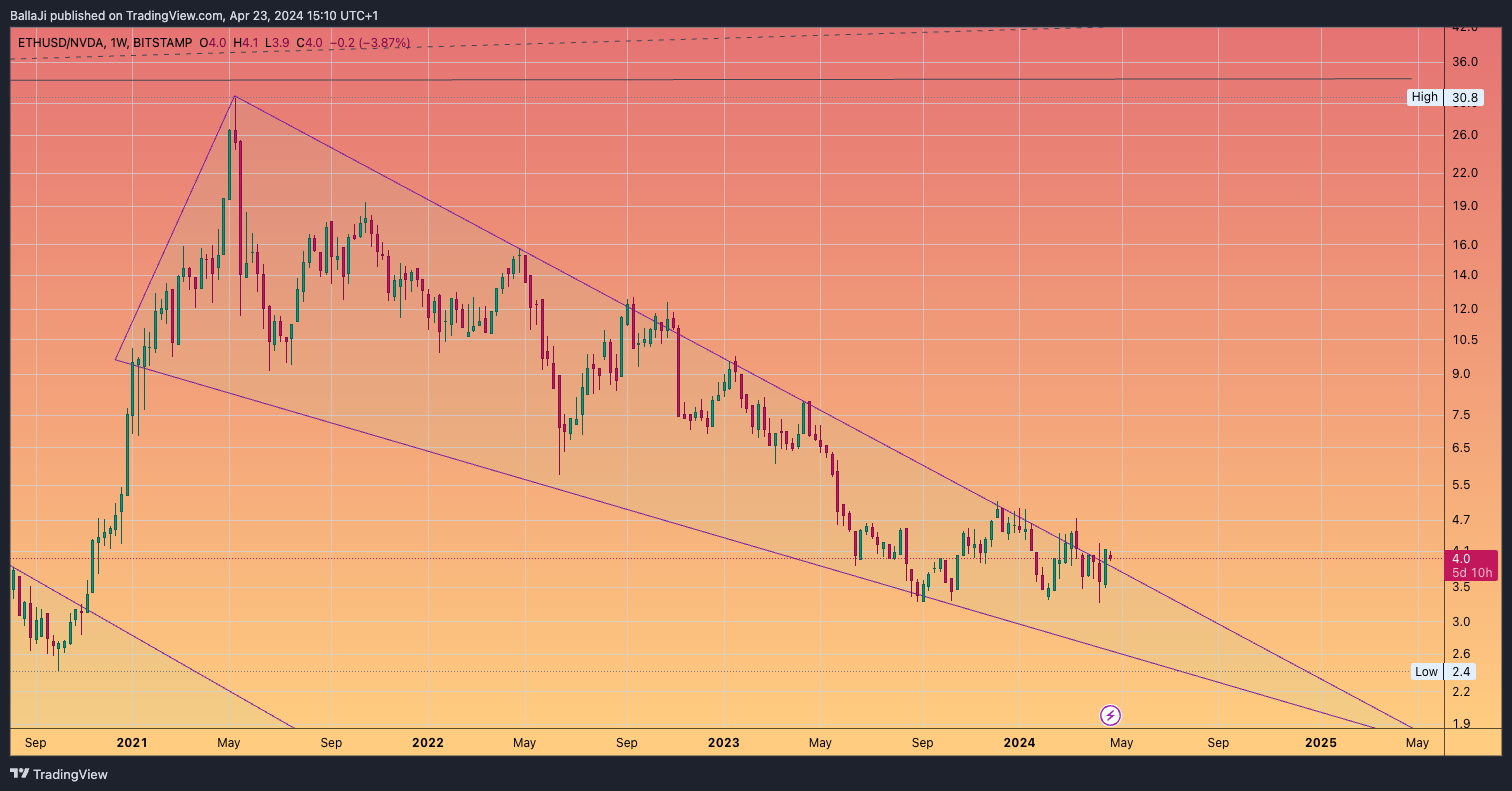Click the 'Apr 23, 2024 15:10 UTC+1' timestamp
This screenshot has height=791, width=1512.
pyautogui.click(x=304, y=16)
